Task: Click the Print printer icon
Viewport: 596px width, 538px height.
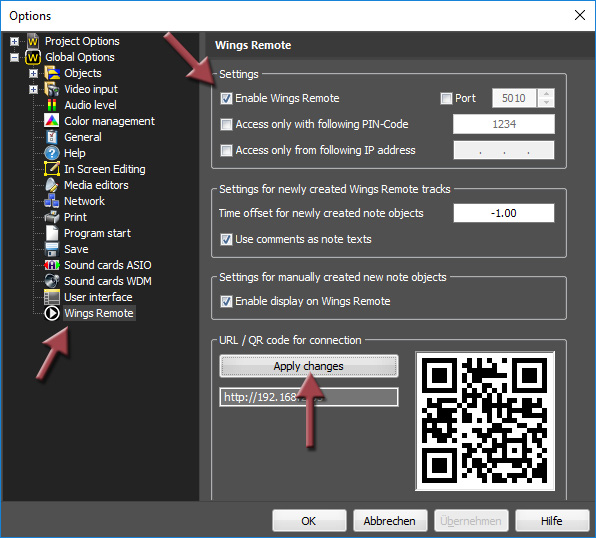Action: pyautogui.click(x=52, y=217)
